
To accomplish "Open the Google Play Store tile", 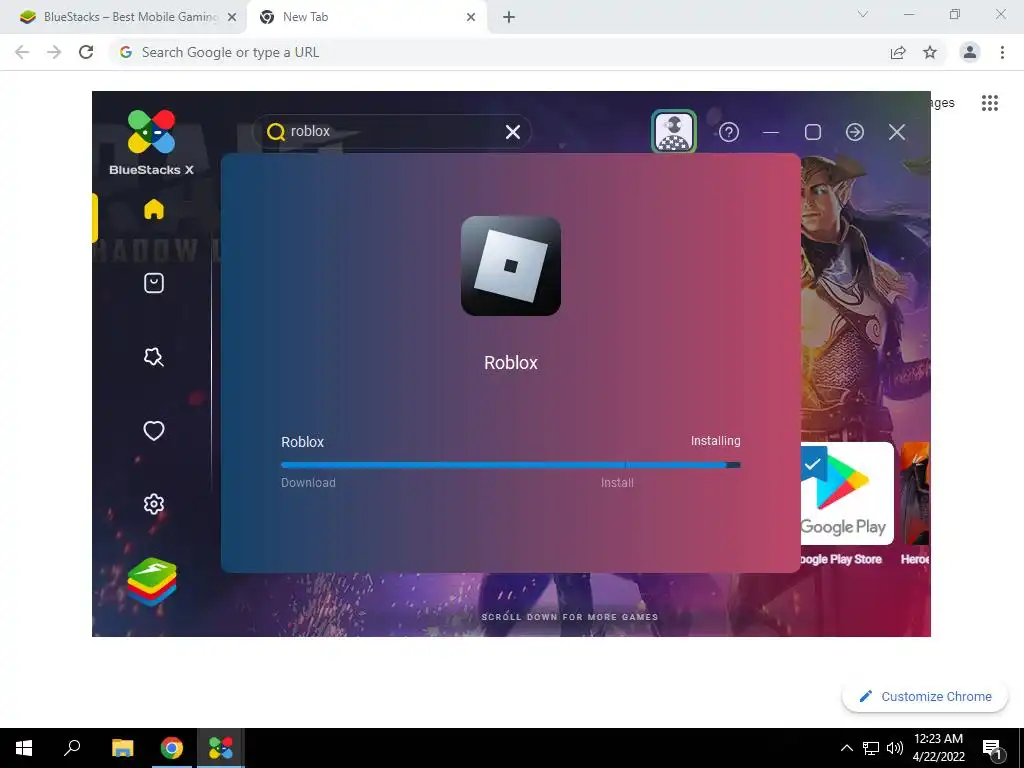I will click(847, 494).
